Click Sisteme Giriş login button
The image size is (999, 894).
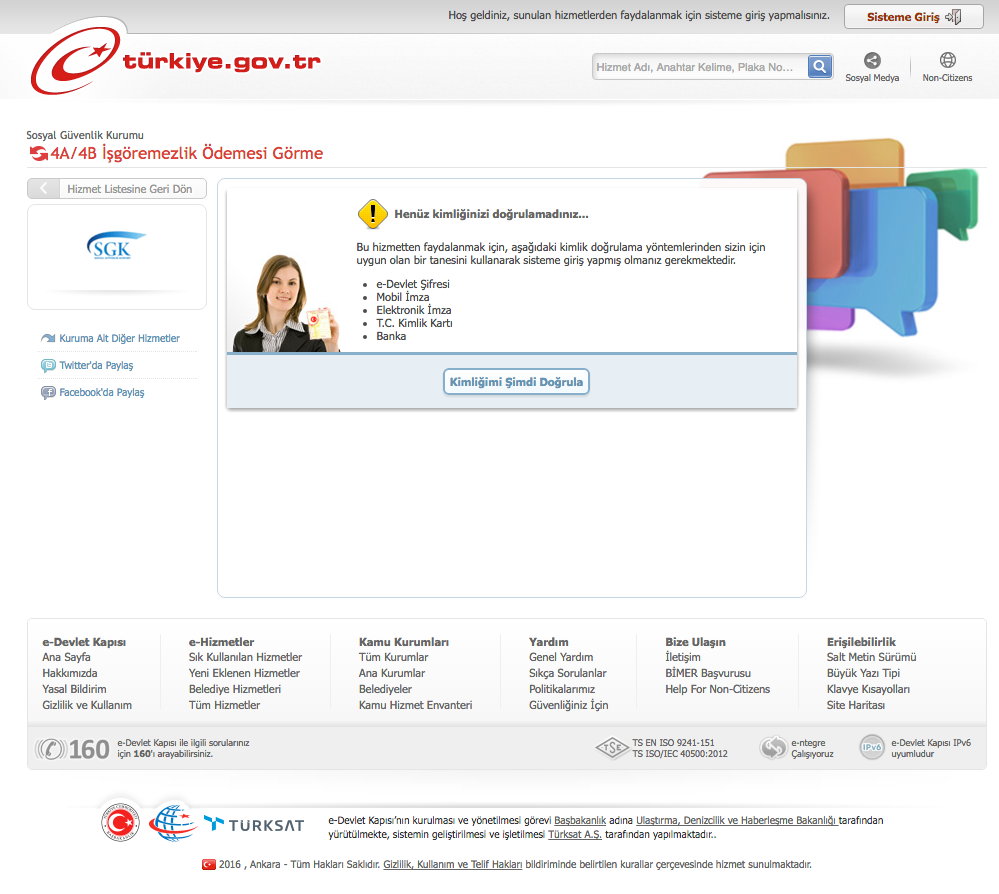click(x=914, y=17)
